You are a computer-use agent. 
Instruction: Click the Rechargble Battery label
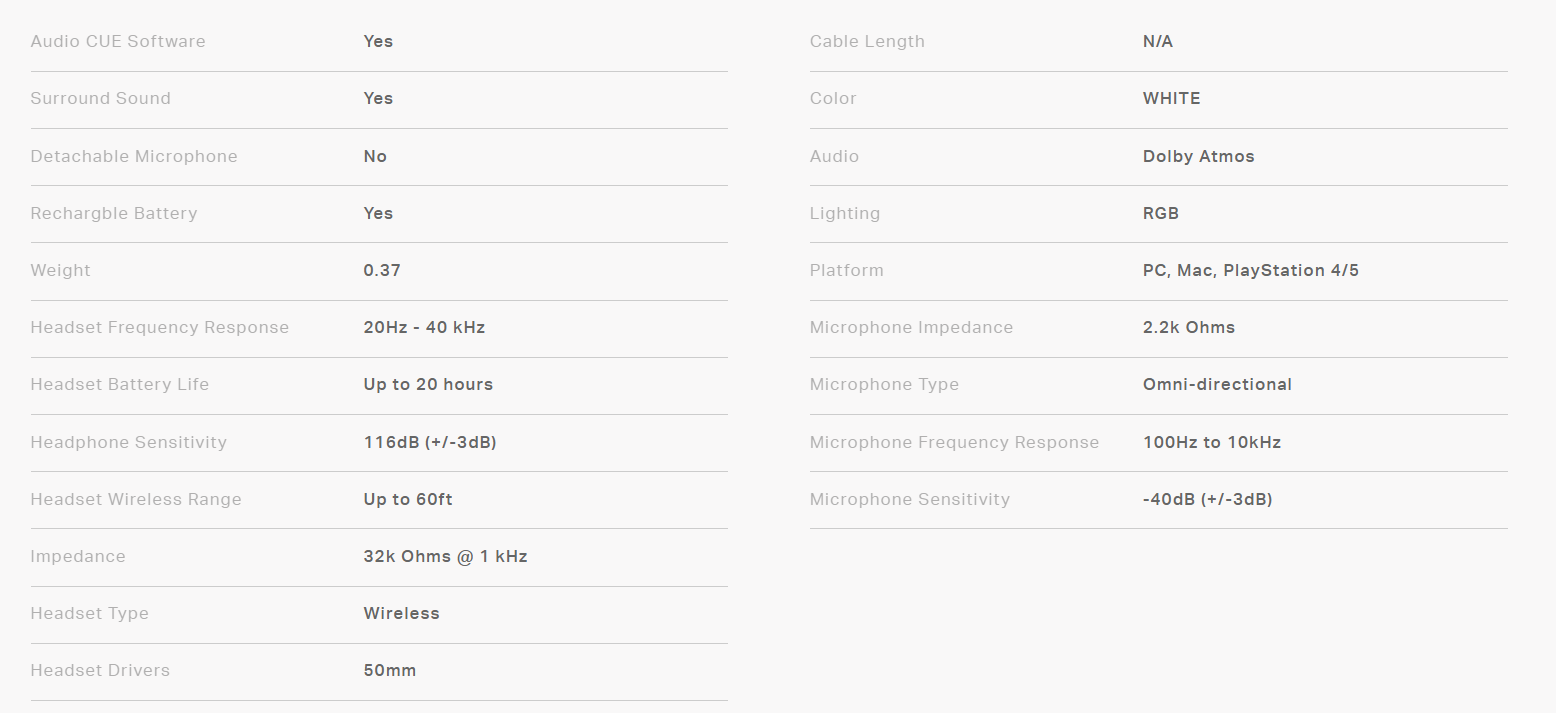tap(114, 213)
